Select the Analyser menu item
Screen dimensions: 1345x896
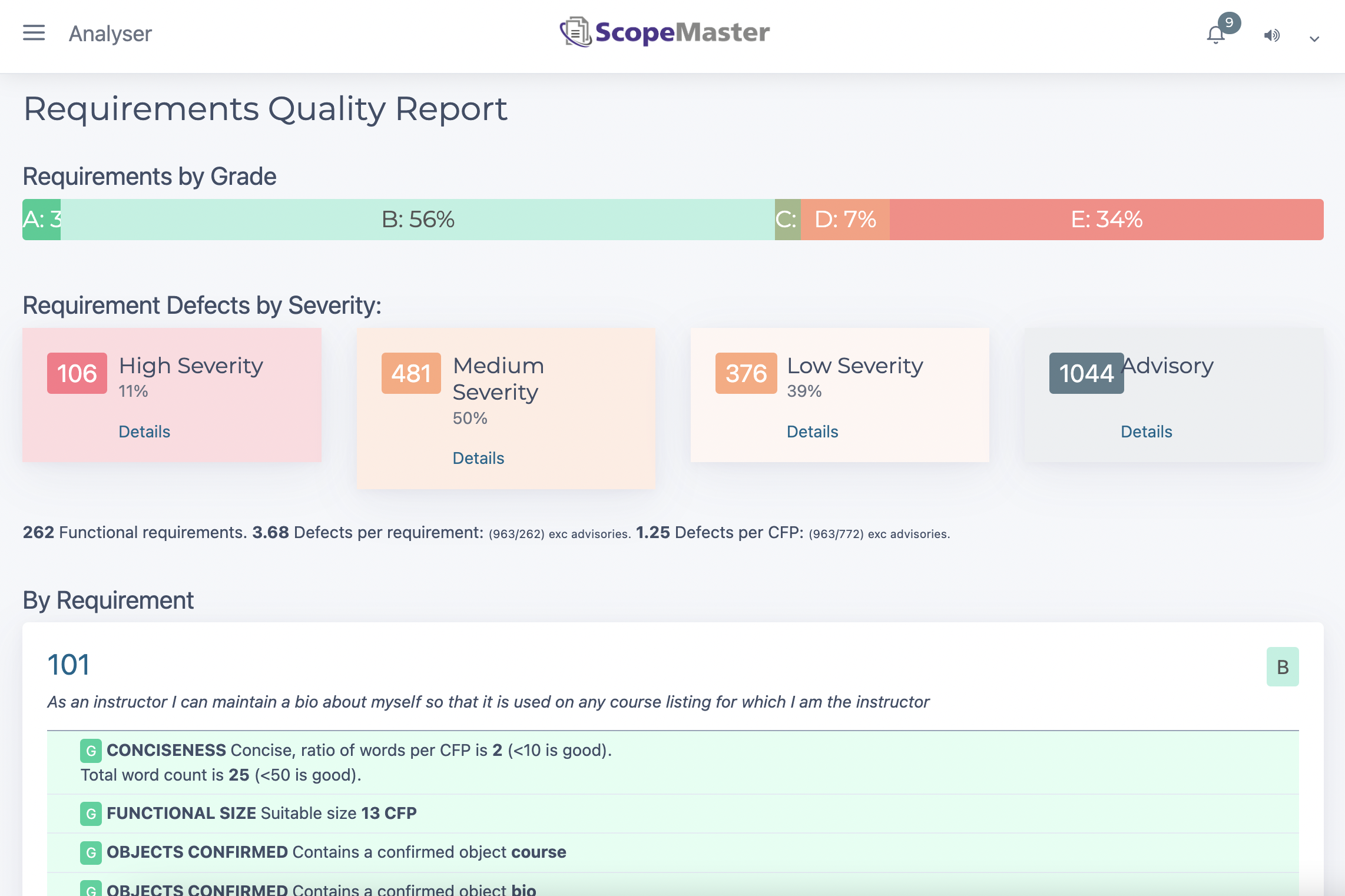coord(110,34)
